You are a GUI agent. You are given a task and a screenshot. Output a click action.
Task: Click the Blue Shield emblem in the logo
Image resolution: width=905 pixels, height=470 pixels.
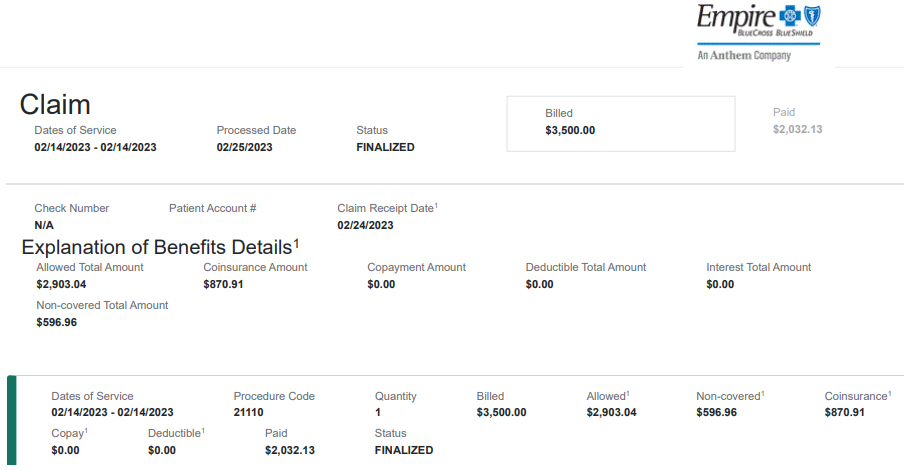tap(812, 16)
